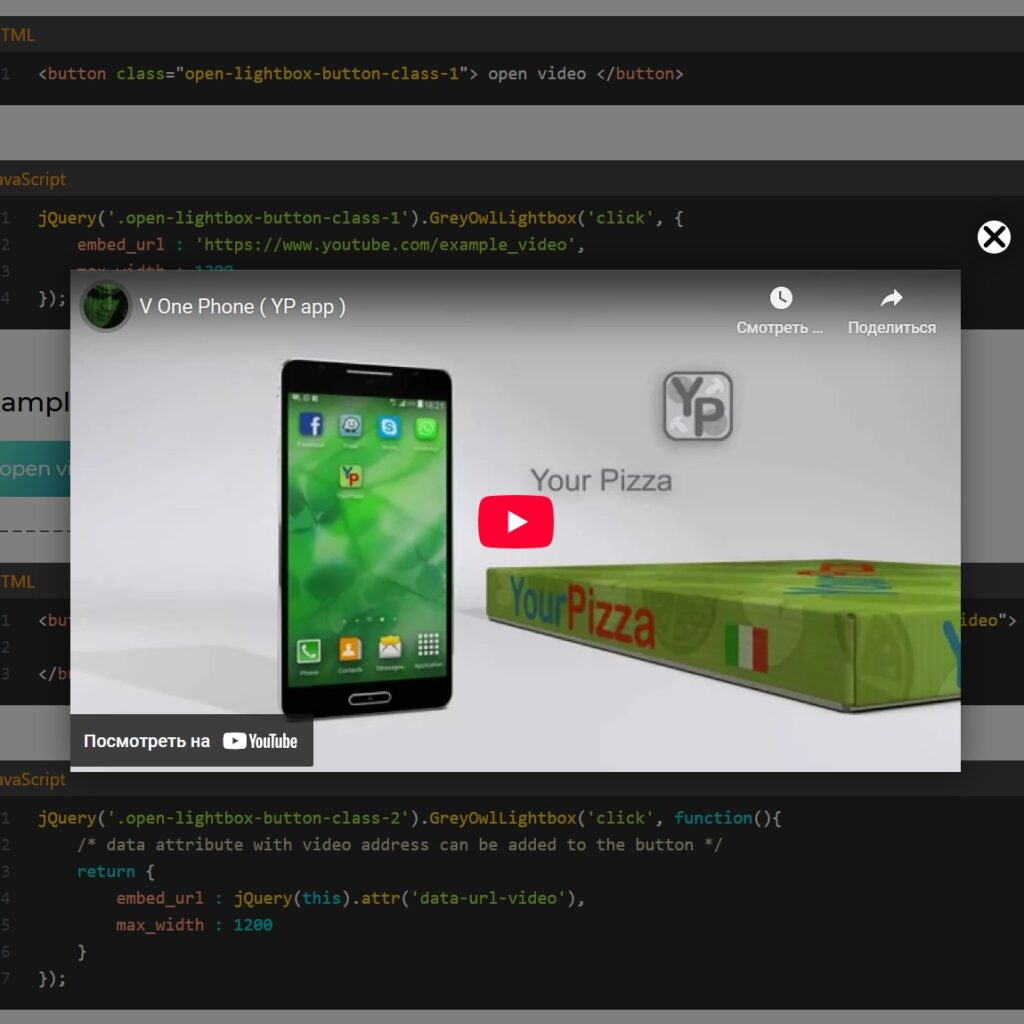Click 'max_width : 1200' in the bottom code block
1024x1024 pixels.
click(x=194, y=925)
